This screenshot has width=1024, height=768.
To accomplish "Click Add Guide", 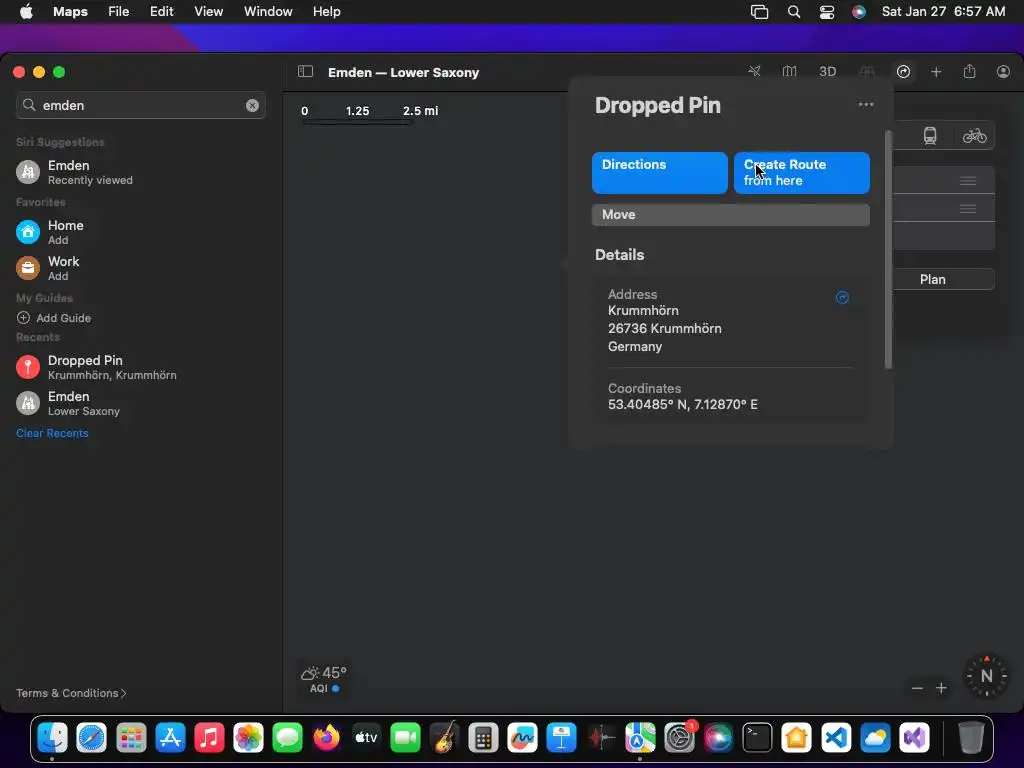I will 54,318.
